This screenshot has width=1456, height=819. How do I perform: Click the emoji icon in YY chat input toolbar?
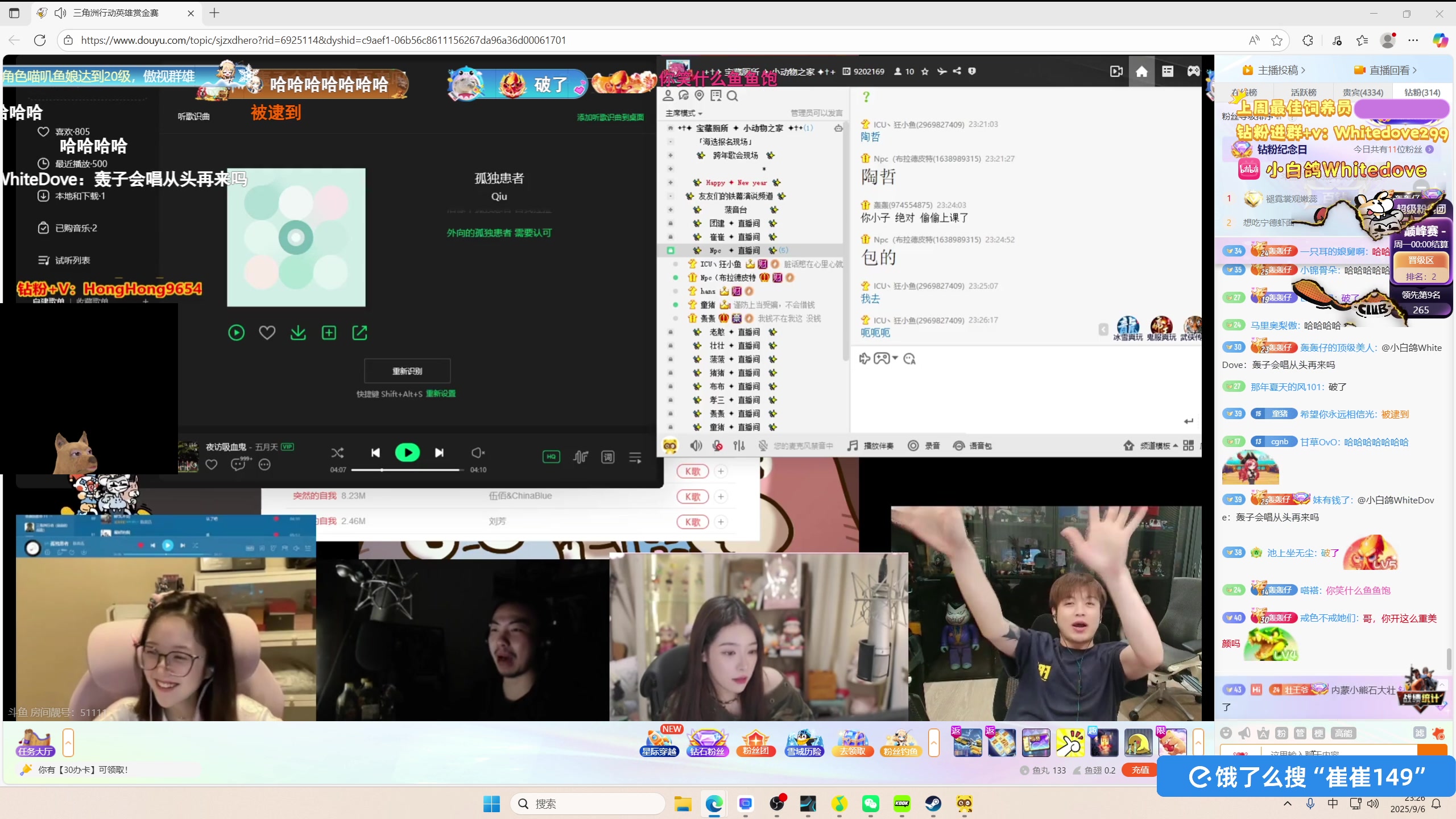pos(909,359)
